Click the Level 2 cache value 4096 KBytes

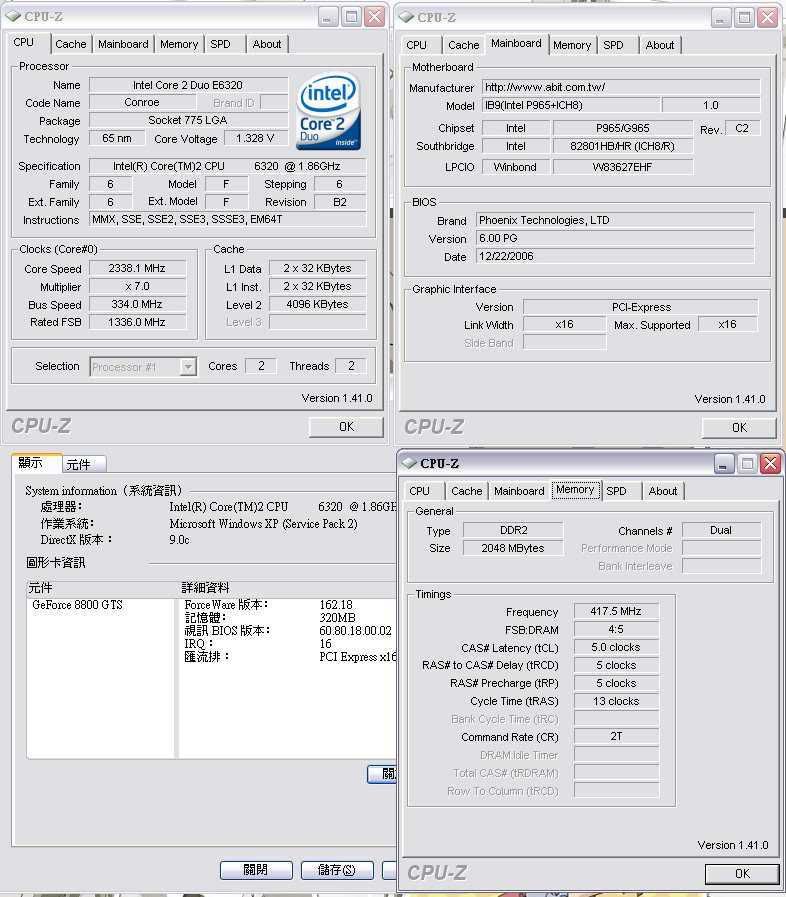pos(317,304)
